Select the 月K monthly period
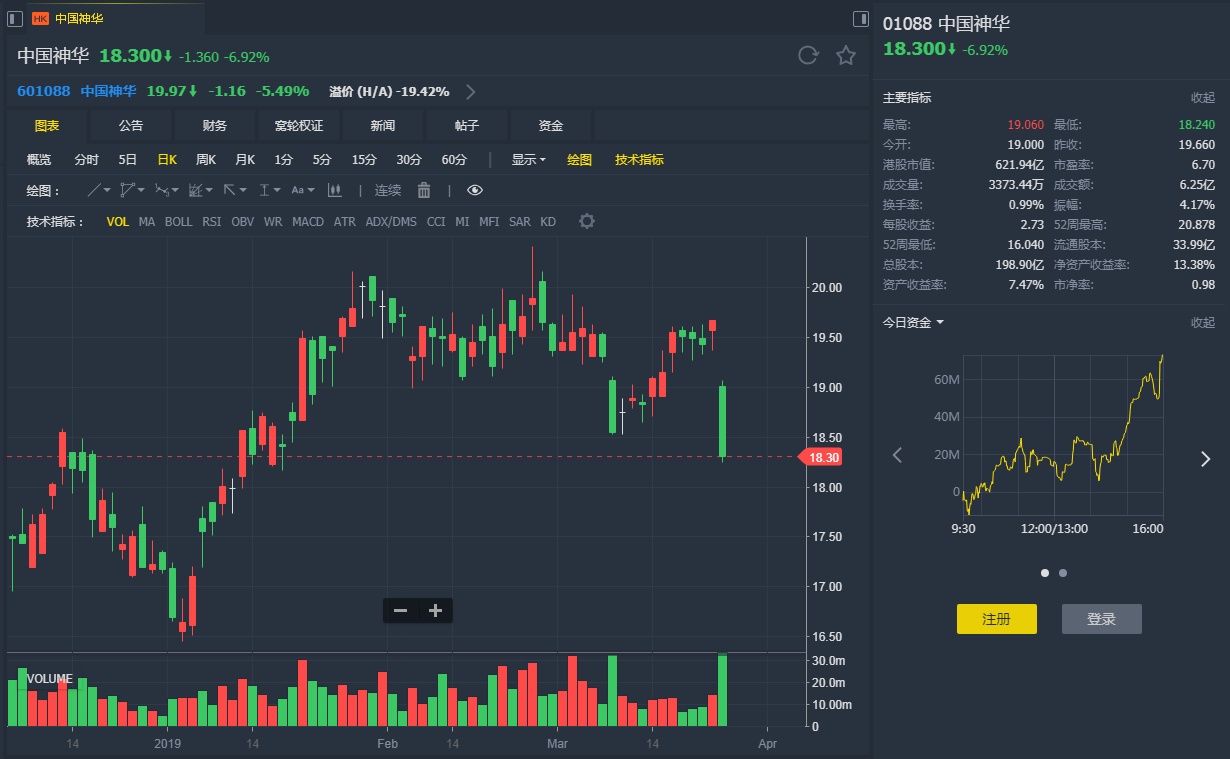The height and width of the screenshot is (759, 1230). [x=245, y=159]
